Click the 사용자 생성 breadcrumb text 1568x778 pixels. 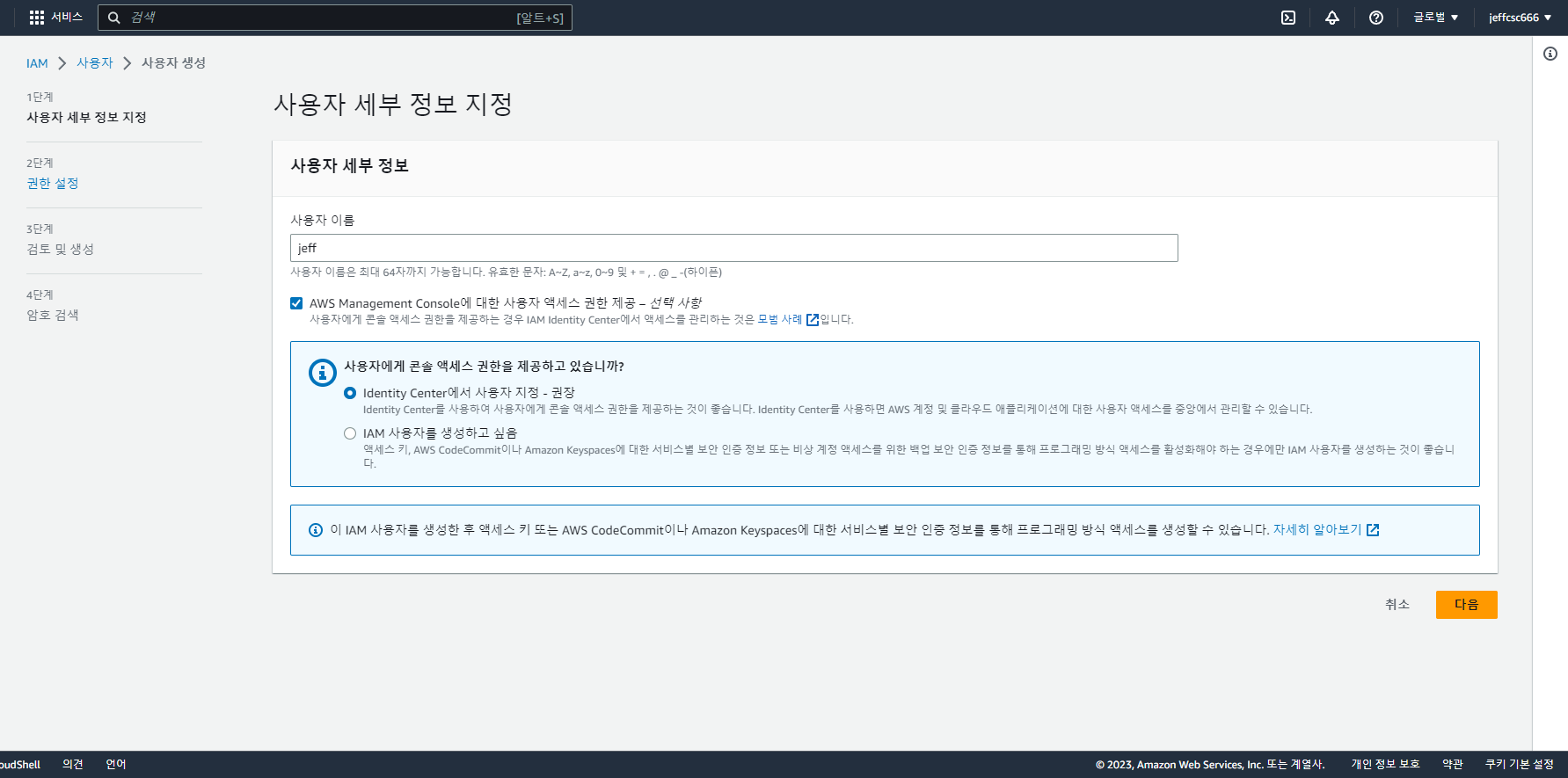[x=173, y=63]
